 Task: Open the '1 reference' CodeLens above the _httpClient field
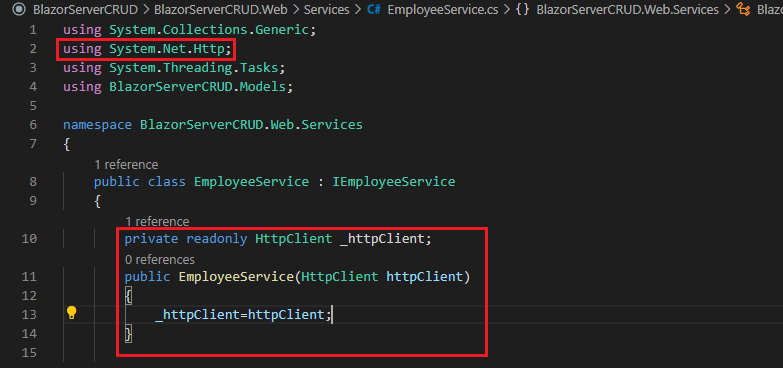point(157,221)
